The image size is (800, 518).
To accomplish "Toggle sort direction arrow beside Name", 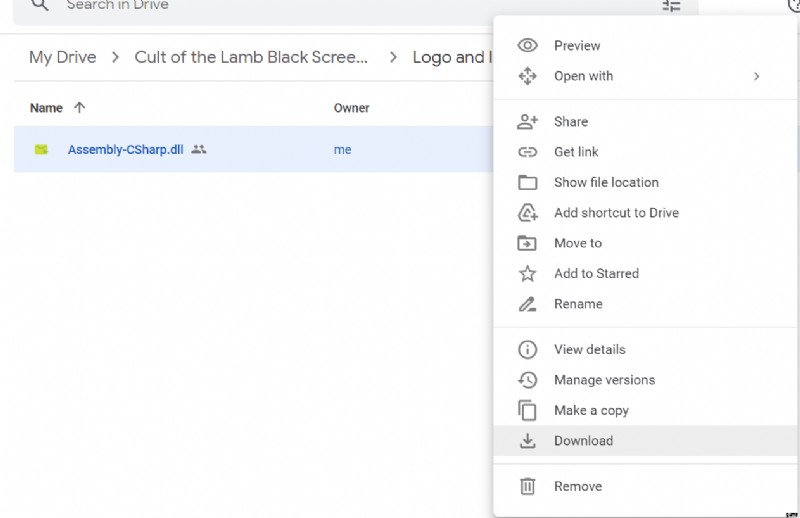I will (80, 108).
